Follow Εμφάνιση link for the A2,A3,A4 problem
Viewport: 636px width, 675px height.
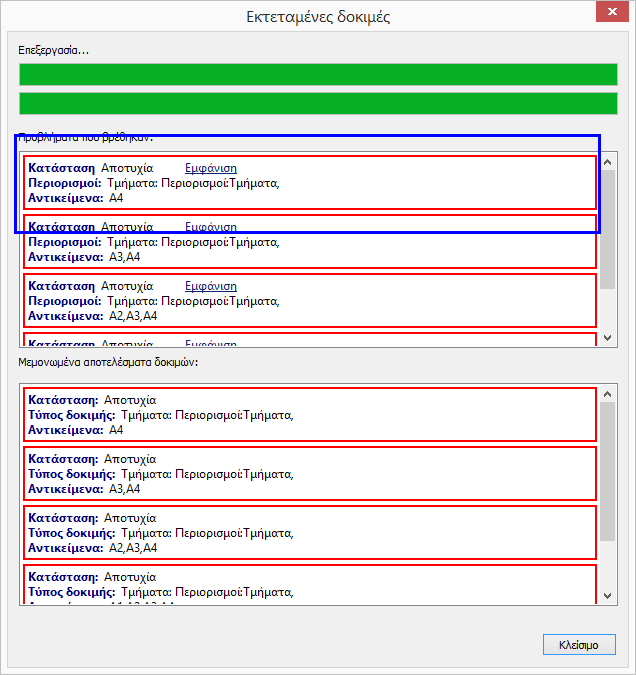point(211,286)
